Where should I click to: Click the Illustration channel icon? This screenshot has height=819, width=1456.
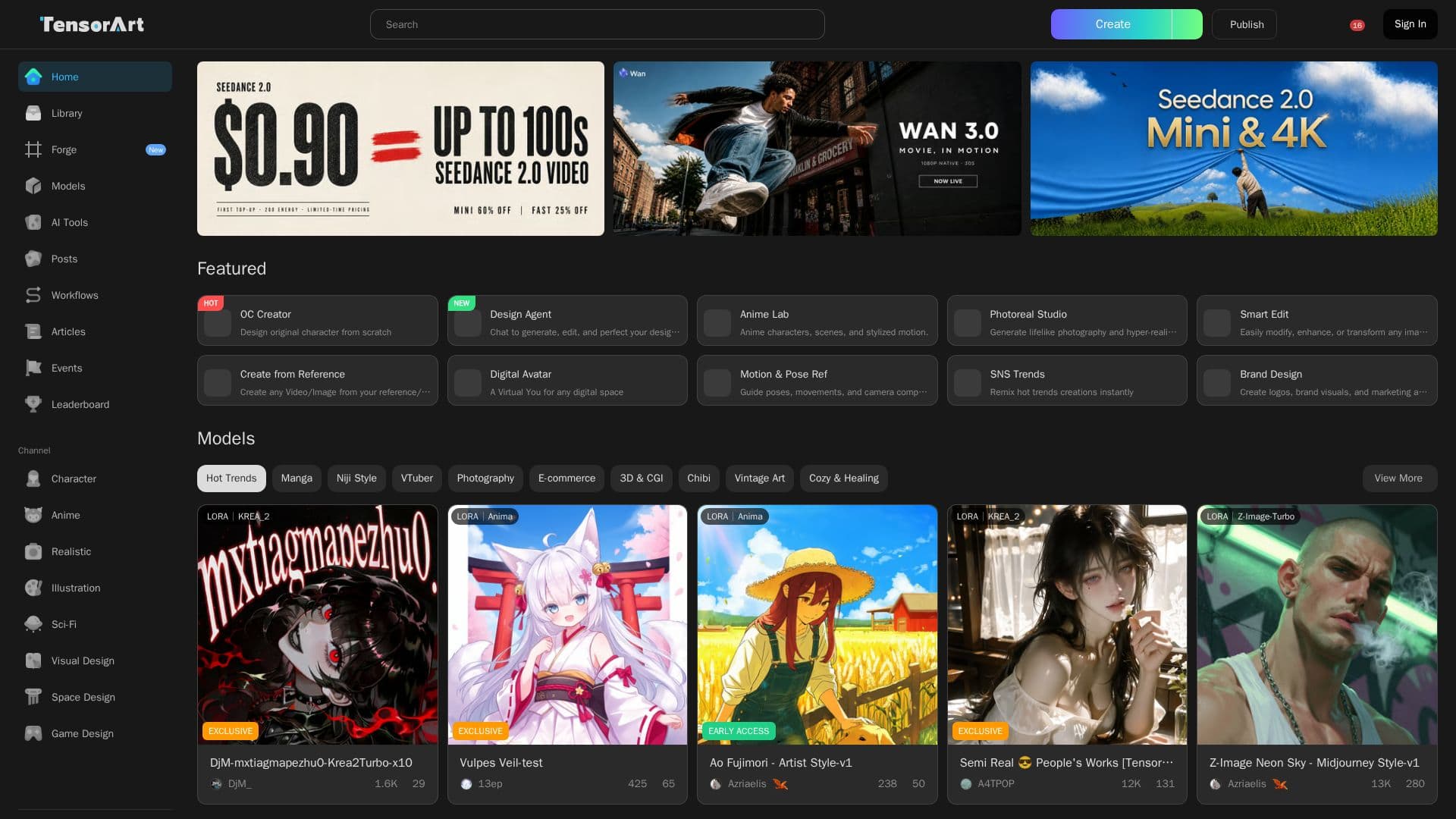point(33,588)
